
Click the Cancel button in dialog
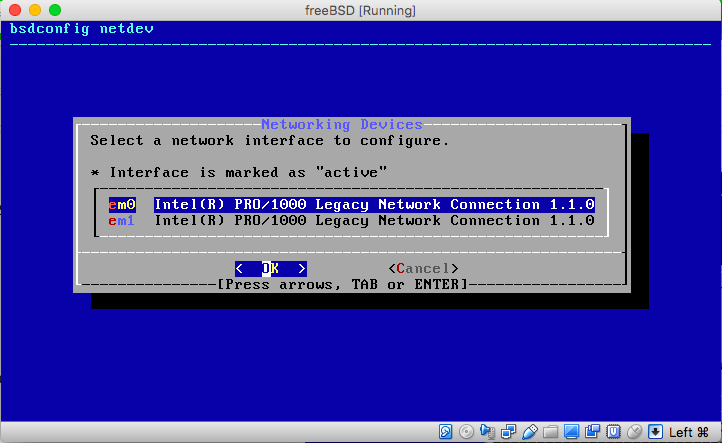[x=424, y=268]
